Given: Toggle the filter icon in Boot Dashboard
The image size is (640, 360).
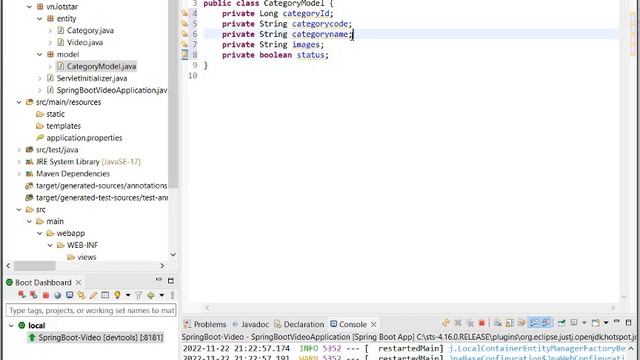Looking at the screenshot, I should tap(138, 295).
